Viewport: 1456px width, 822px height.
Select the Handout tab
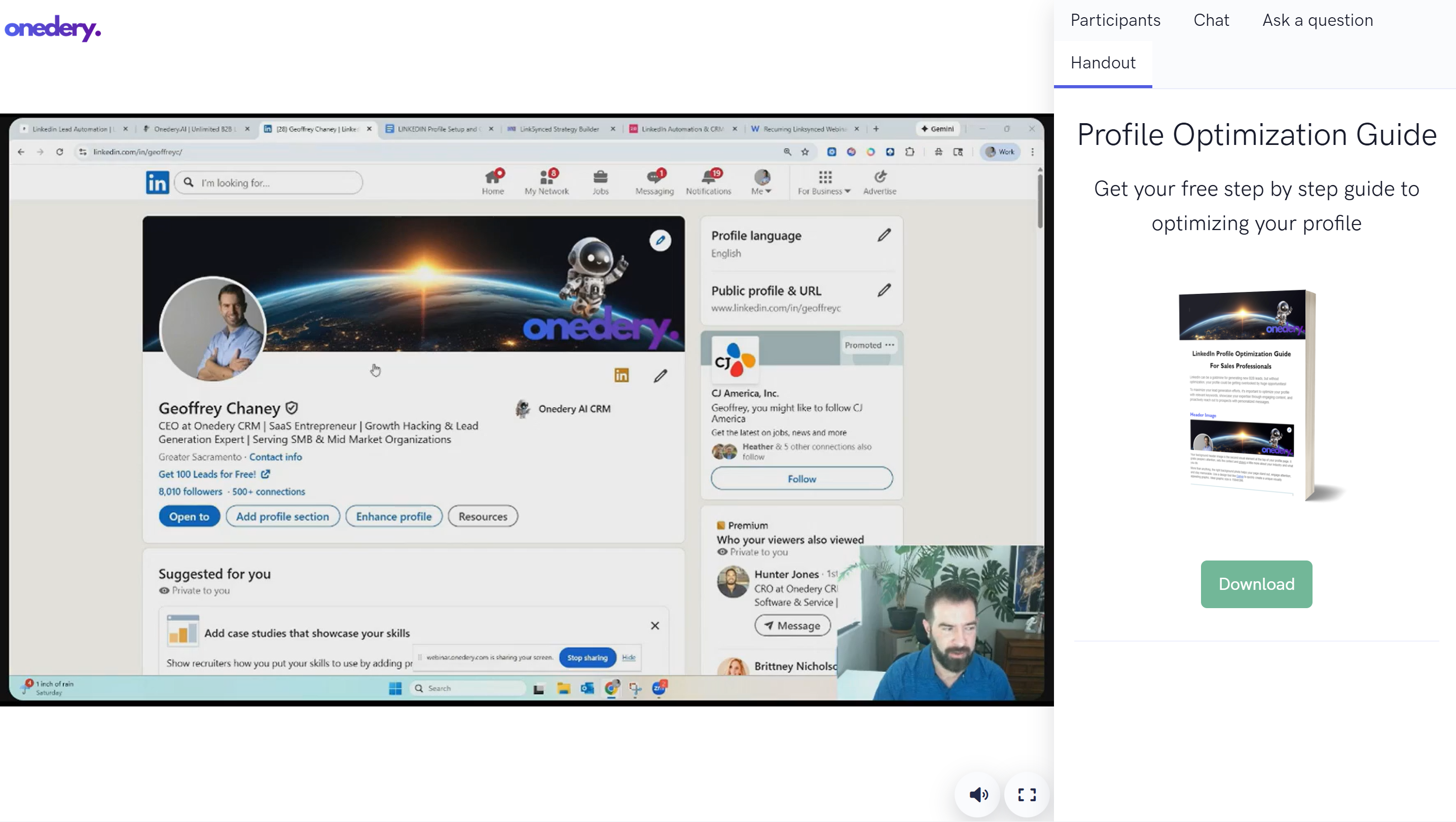point(1103,63)
